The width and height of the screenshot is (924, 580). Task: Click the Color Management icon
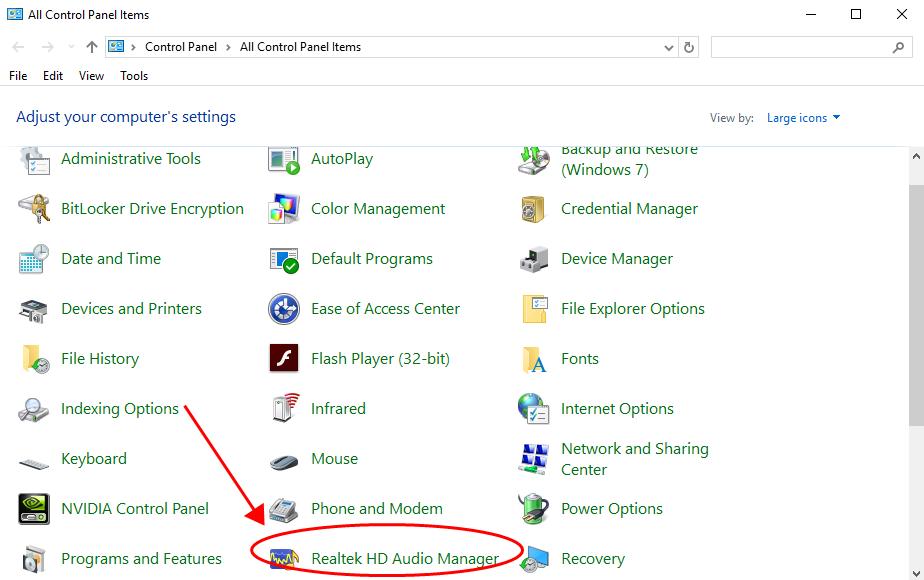[x=284, y=209]
